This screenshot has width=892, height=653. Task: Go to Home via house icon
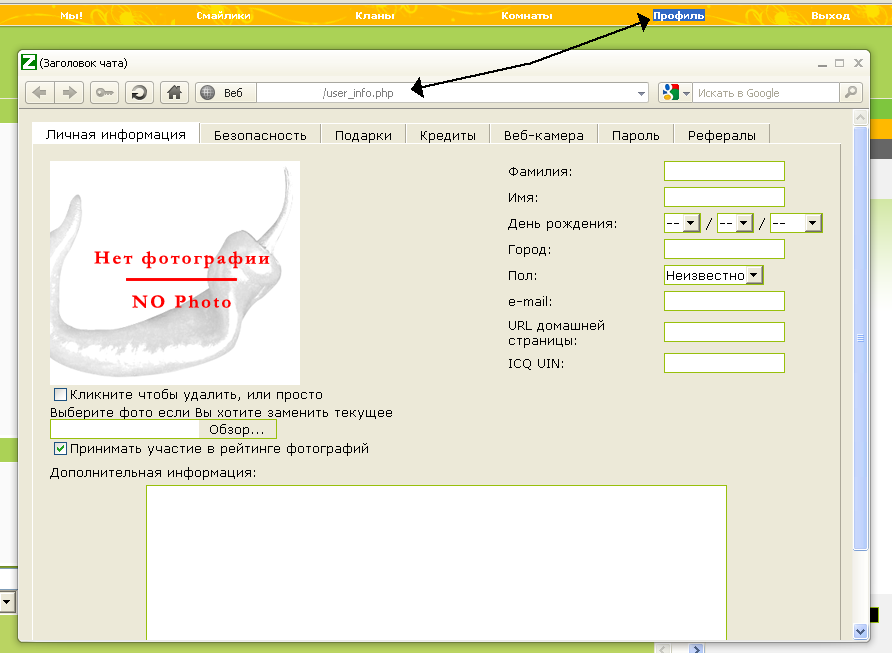click(174, 93)
